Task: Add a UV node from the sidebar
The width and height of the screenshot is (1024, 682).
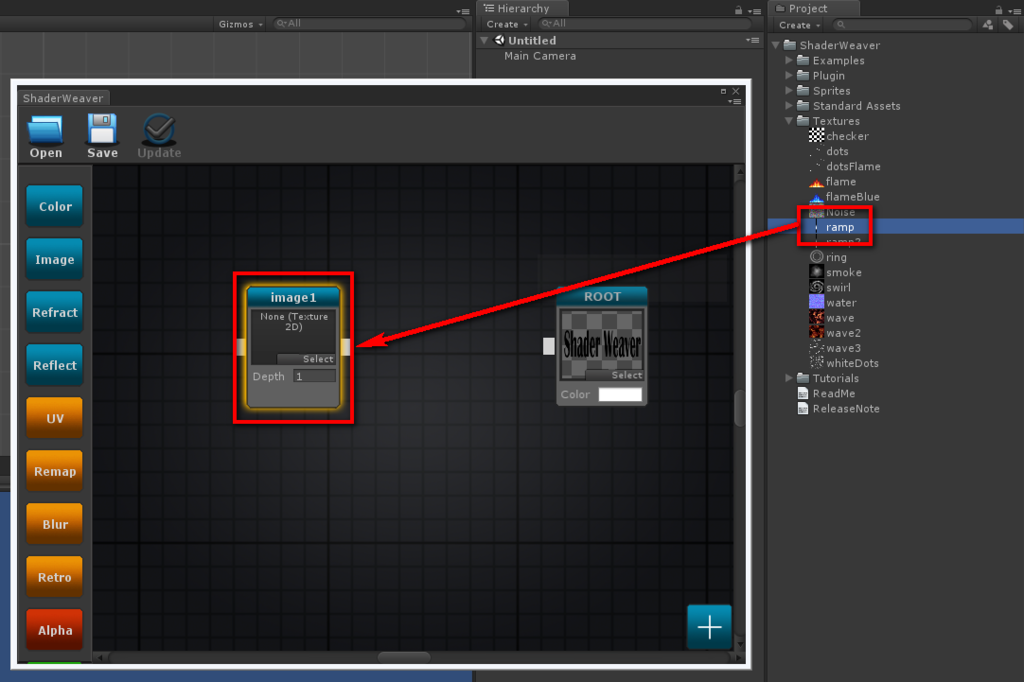Action: [55, 418]
